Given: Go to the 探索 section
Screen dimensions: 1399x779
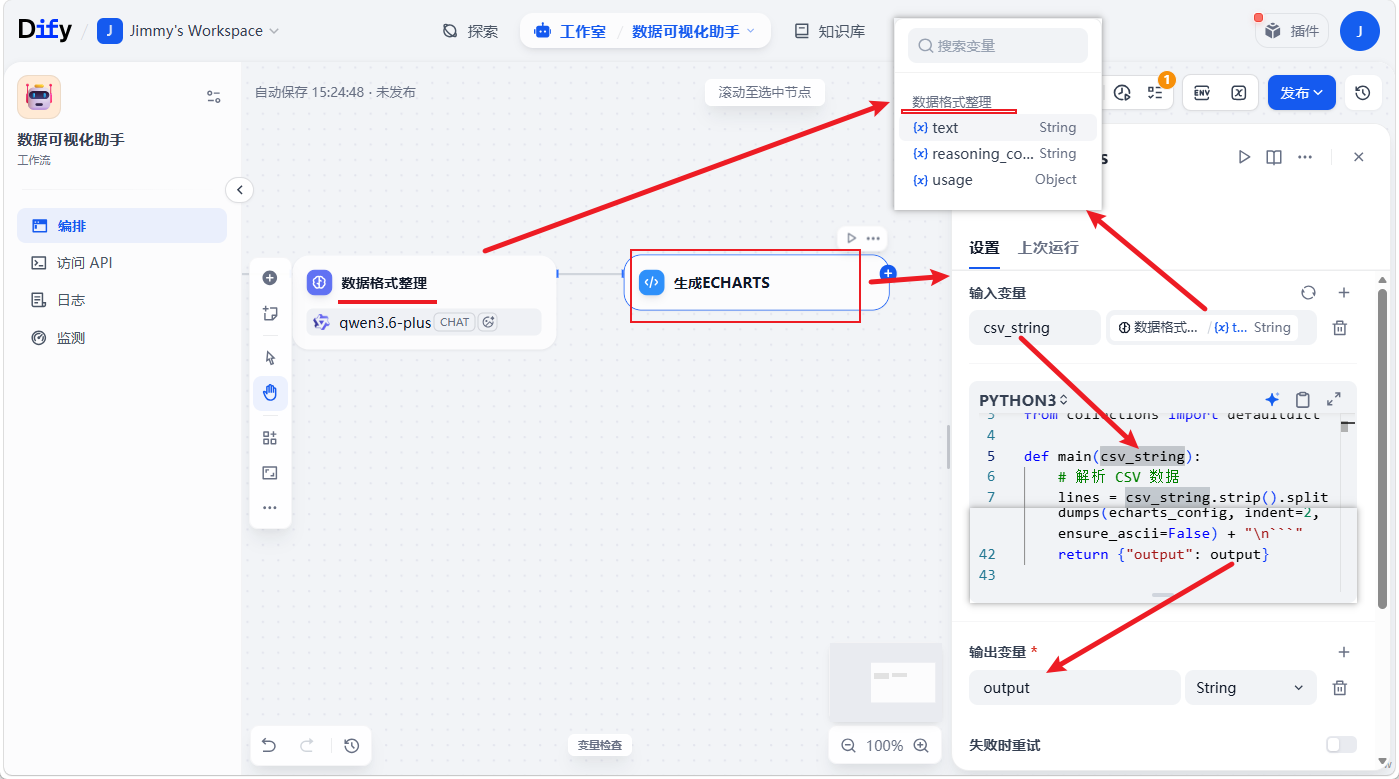Looking at the screenshot, I should pos(470,31).
